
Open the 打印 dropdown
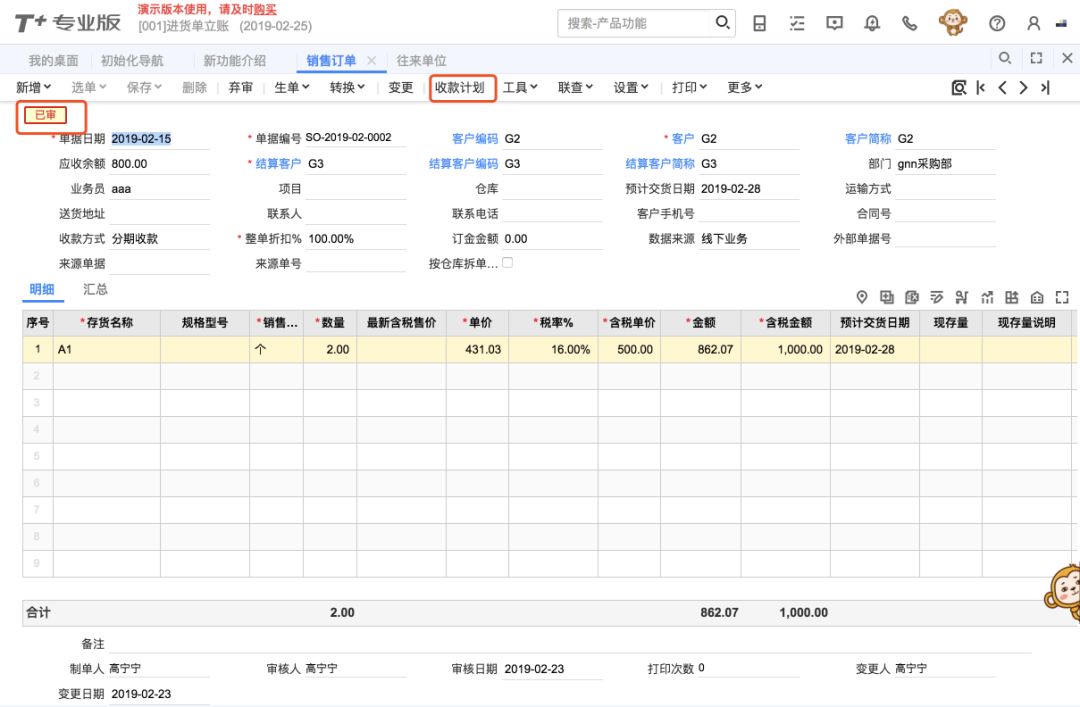point(689,88)
